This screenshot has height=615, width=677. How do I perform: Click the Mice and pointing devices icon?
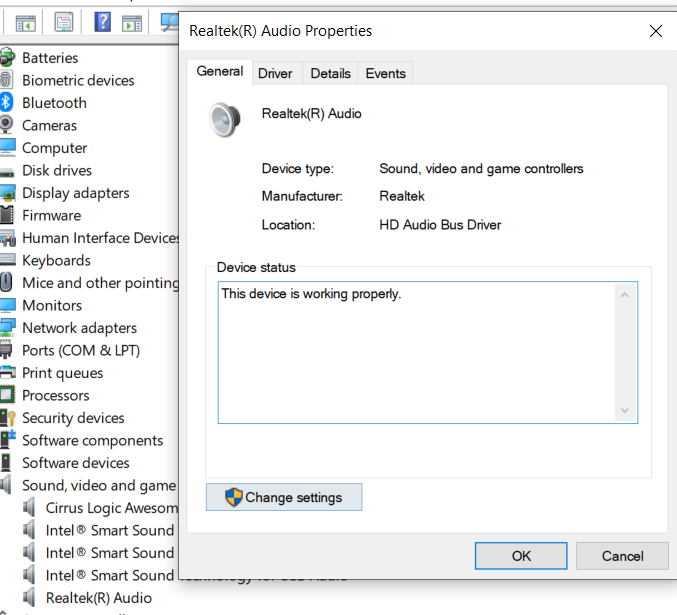pyautogui.click(x=6, y=282)
